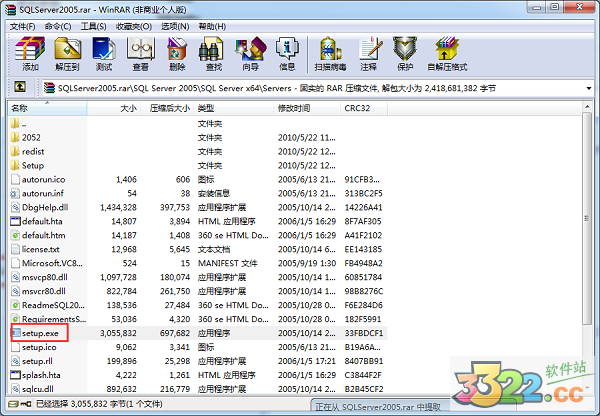Image resolution: width=600 pixels, height=416 pixels.
Task: Select the redist folder icon
Action: pyautogui.click(x=15, y=151)
